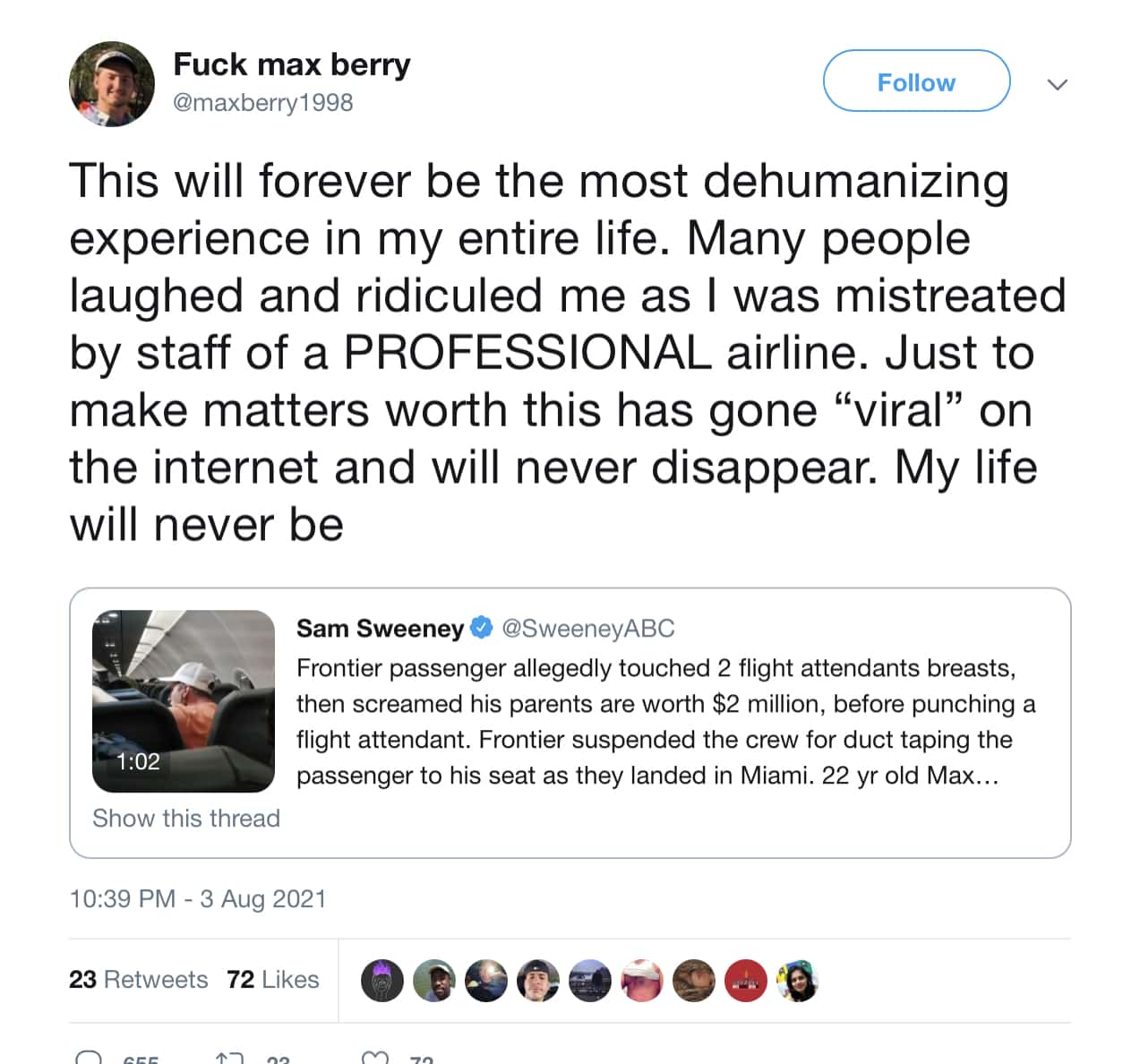Open the Show this thread link

point(186,818)
